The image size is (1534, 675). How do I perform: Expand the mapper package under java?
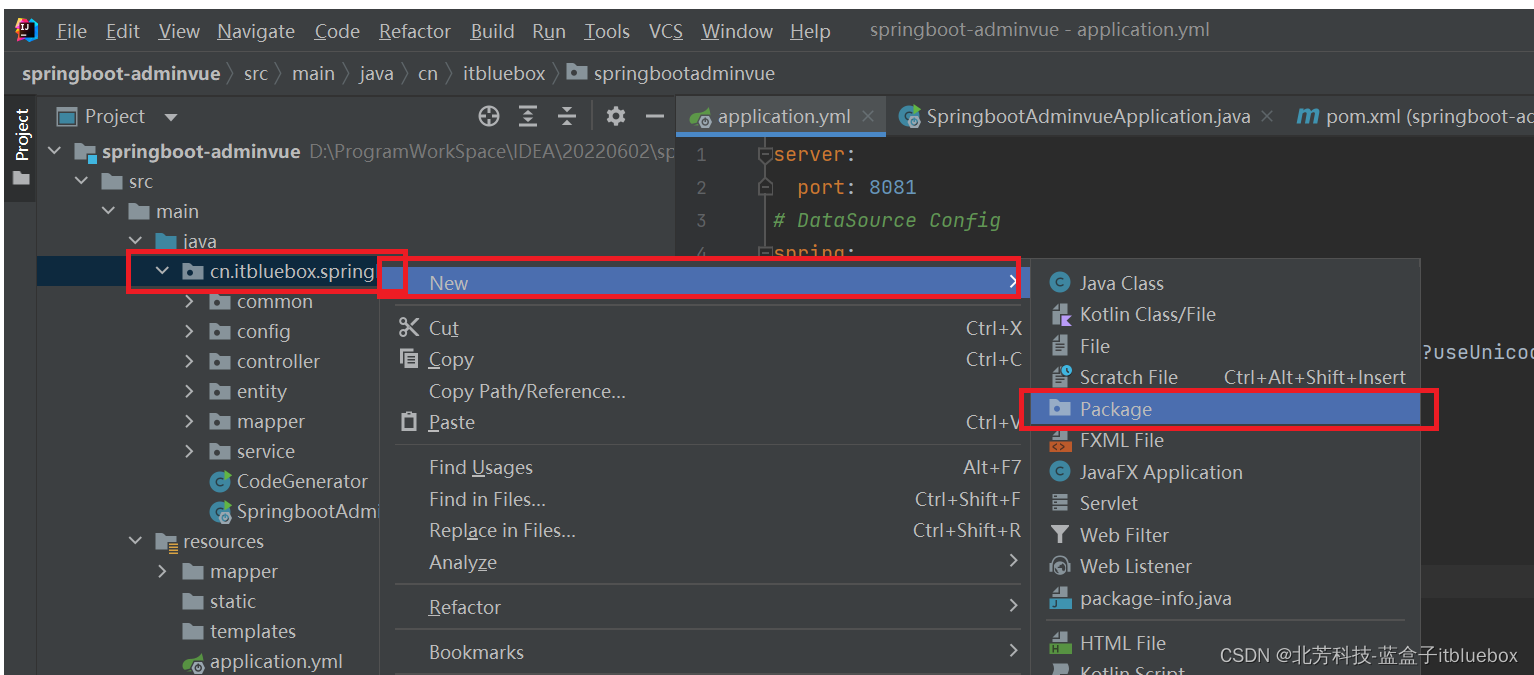click(189, 421)
